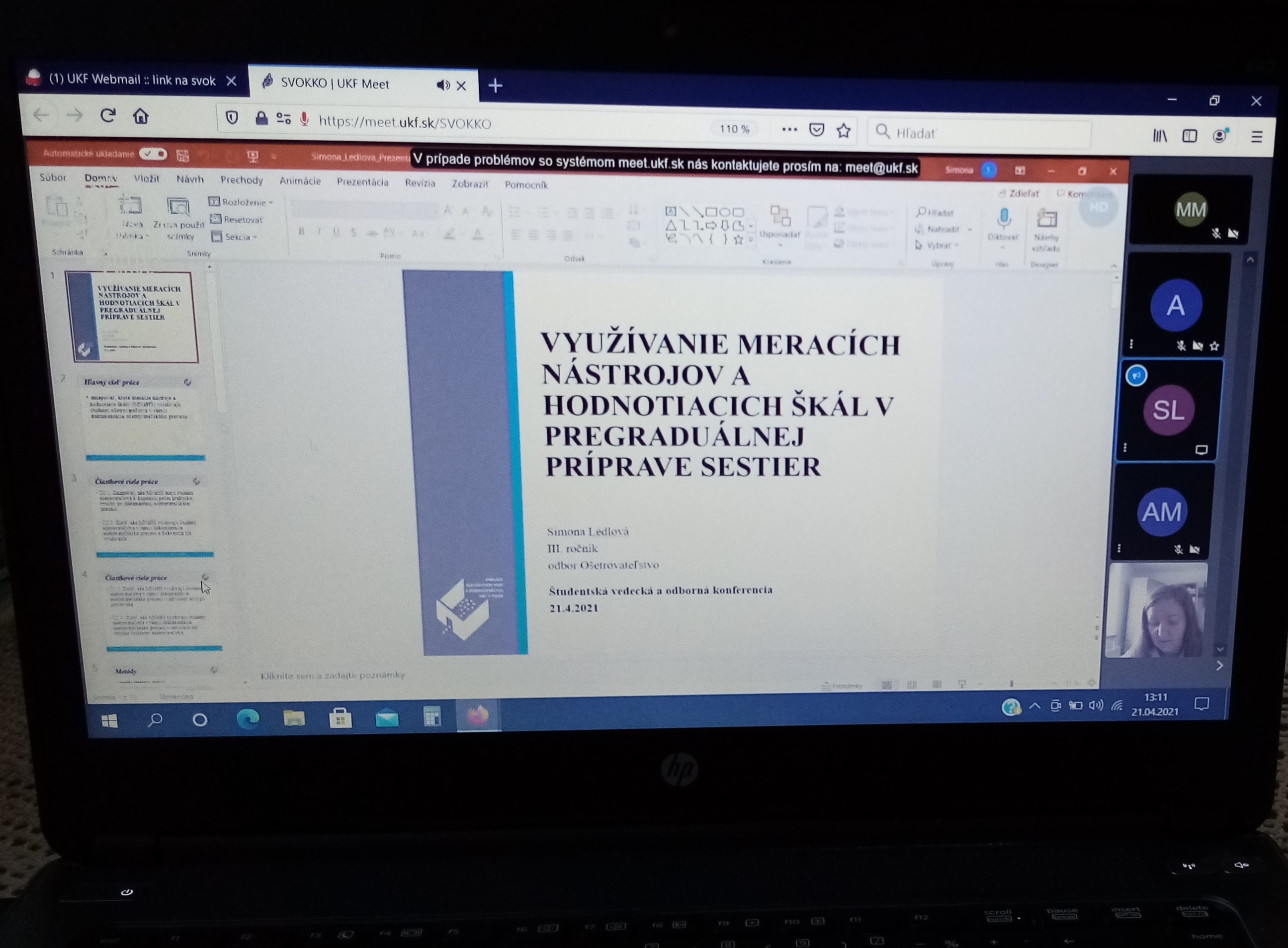Image resolution: width=1288 pixels, height=948 pixels.
Task: Toggle MM participant camera icon
Action: click(1233, 234)
